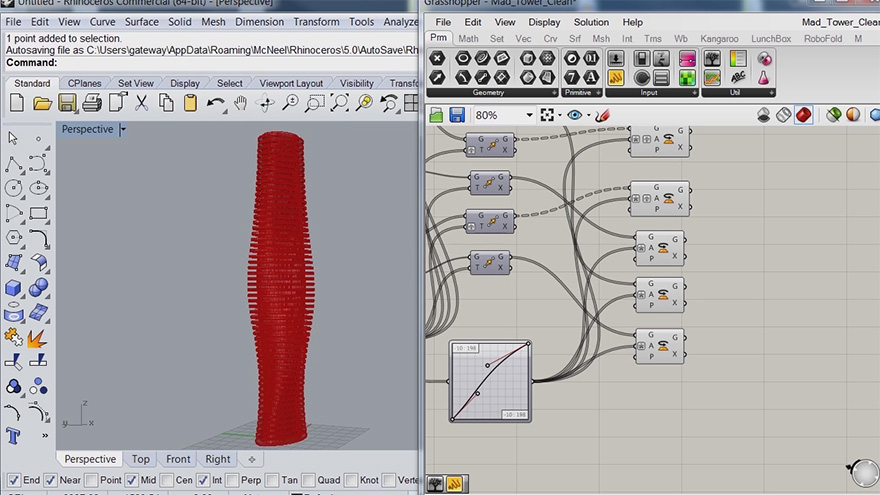Pick the Point parameter icon in Geometry panel
Image resolution: width=880 pixels, height=495 pixels.
point(437,58)
